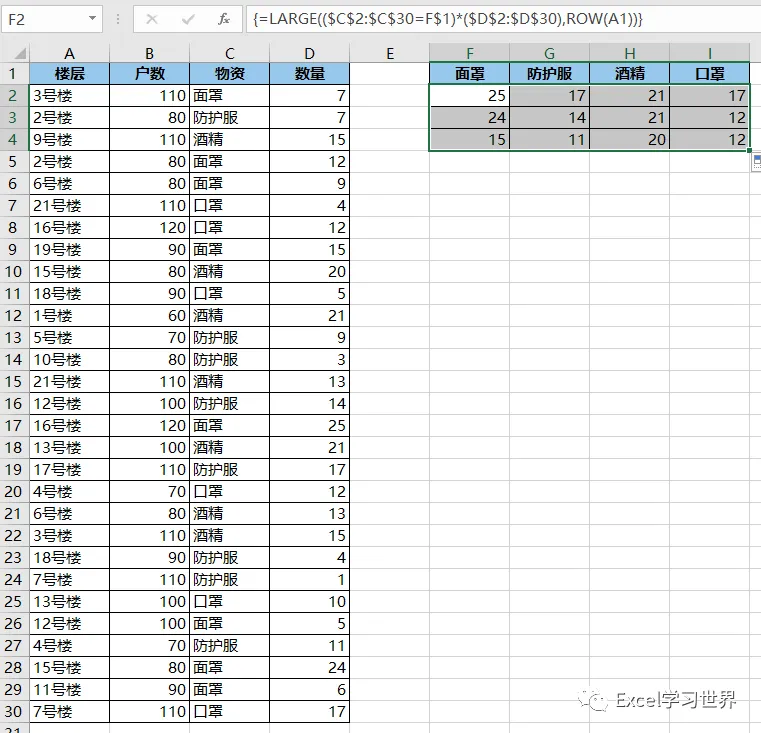Viewport: 761px width, 733px height.
Task: Click cell D24 showing 1
Action: coord(310,580)
